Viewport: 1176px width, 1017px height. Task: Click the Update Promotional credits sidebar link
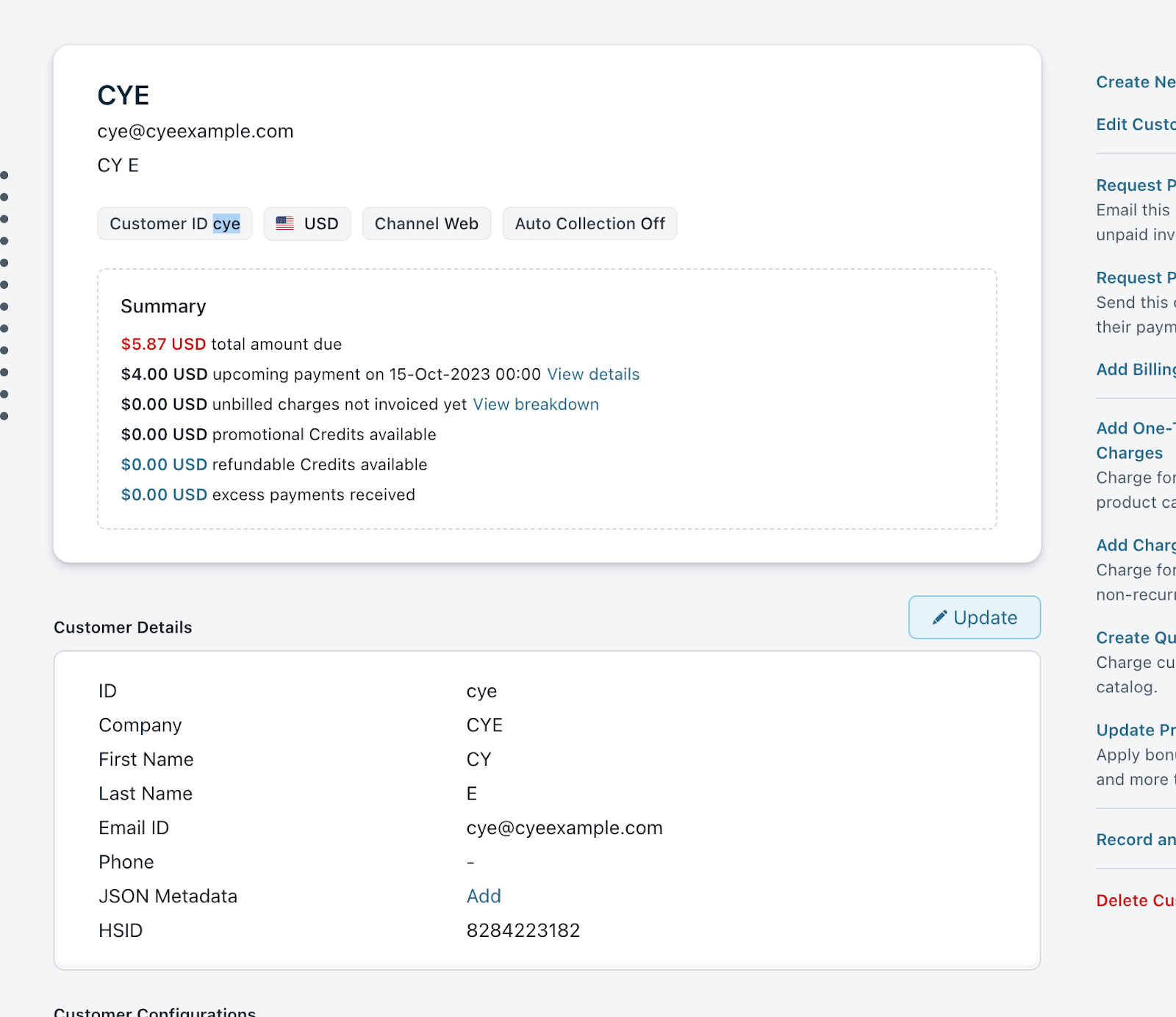point(1135,730)
